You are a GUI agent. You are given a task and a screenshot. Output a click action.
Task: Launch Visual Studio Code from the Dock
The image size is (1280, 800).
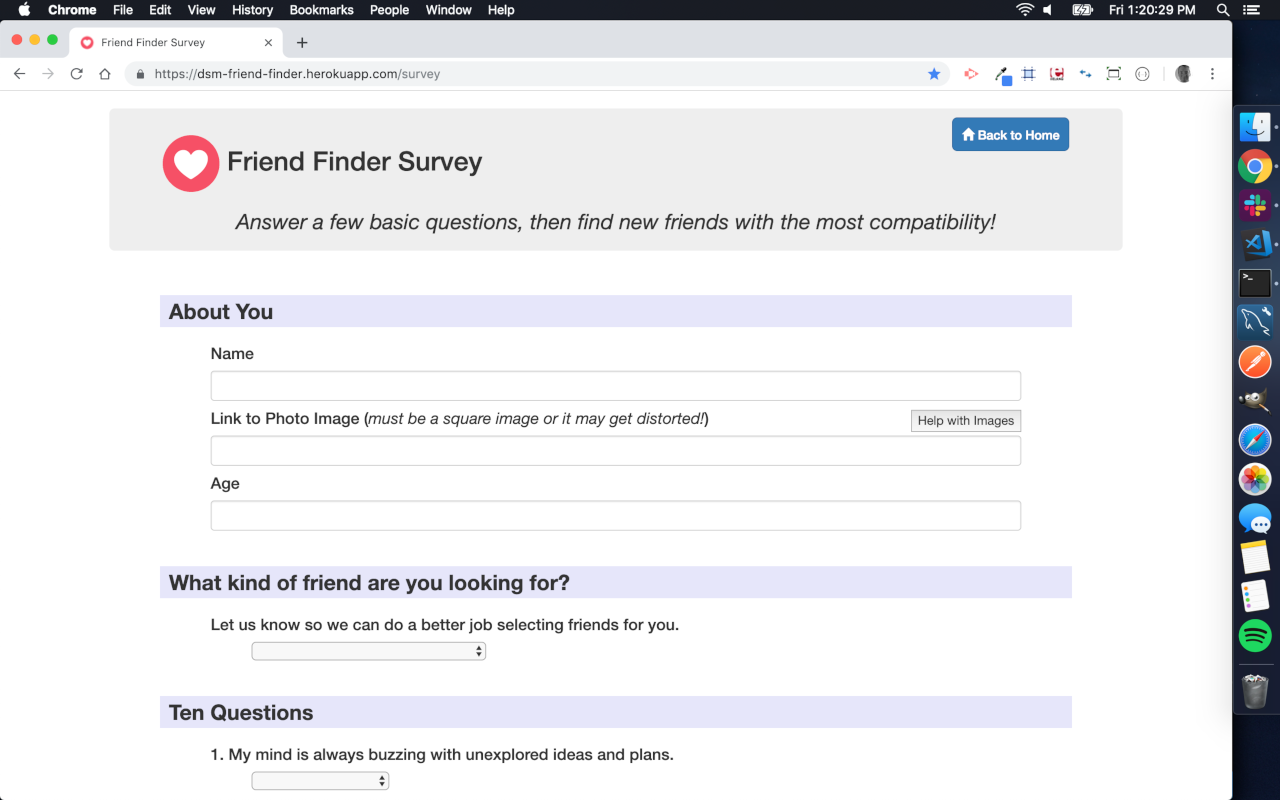tap(1255, 243)
